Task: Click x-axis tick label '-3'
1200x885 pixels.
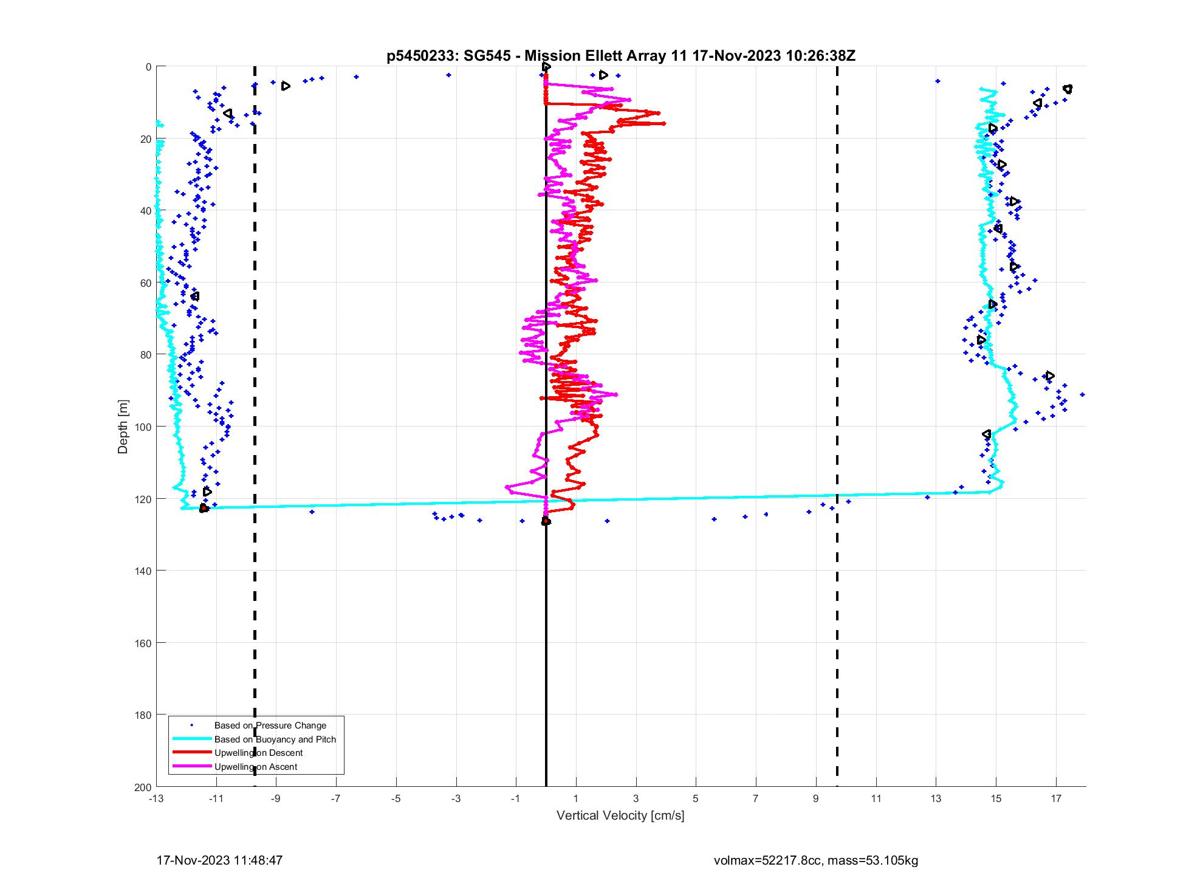Action: pyautogui.click(x=456, y=798)
